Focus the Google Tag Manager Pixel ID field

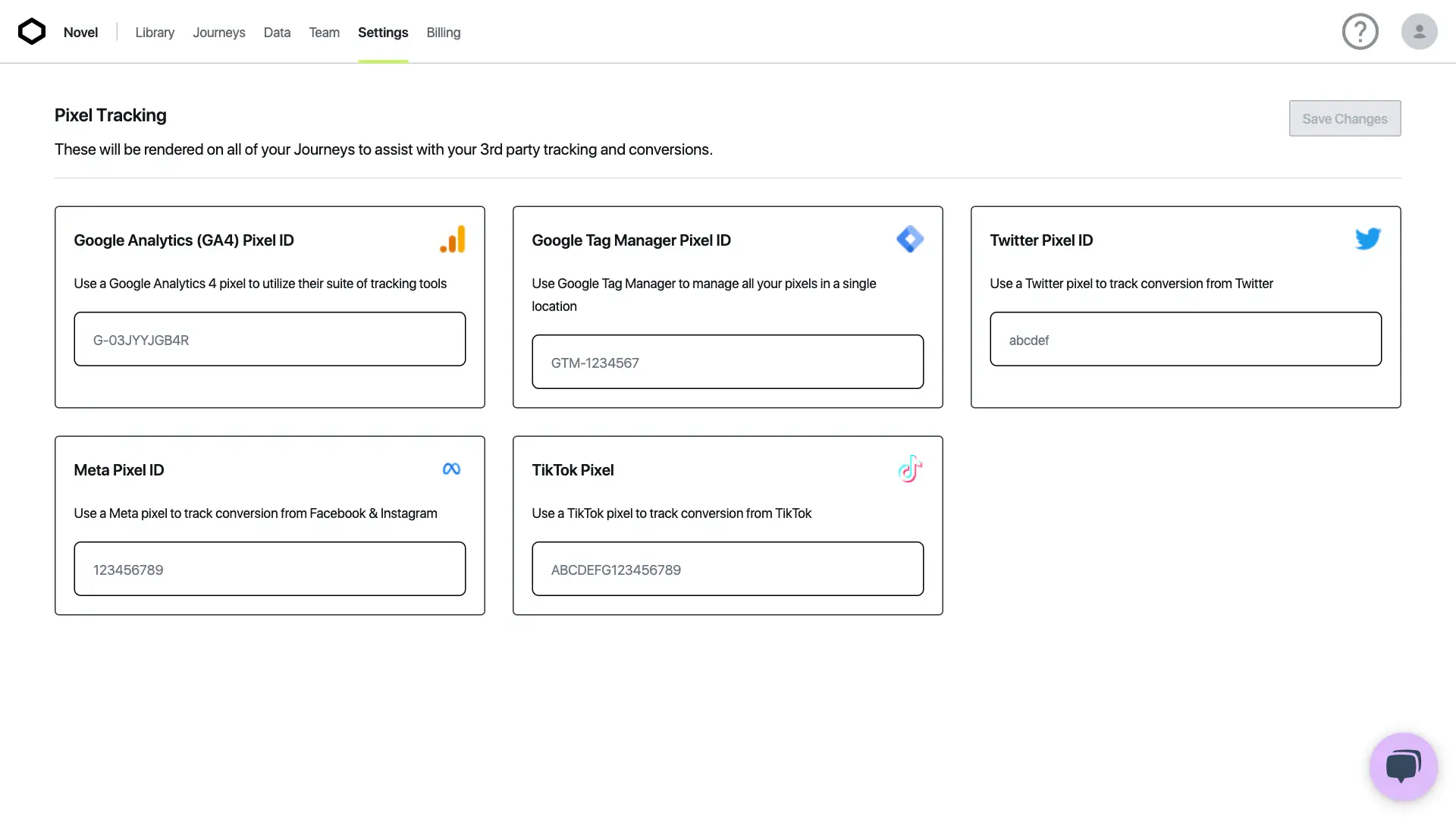coord(728,362)
